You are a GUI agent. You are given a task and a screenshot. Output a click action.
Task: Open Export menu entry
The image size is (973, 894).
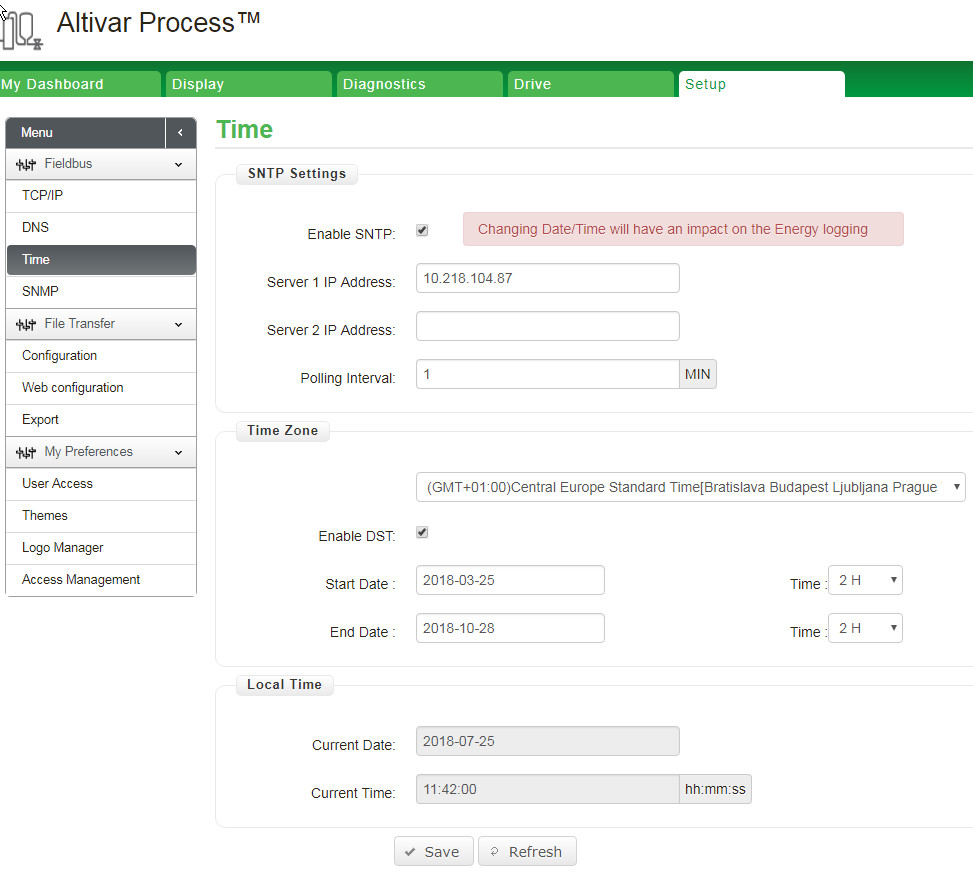pyautogui.click(x=101, y=419)
